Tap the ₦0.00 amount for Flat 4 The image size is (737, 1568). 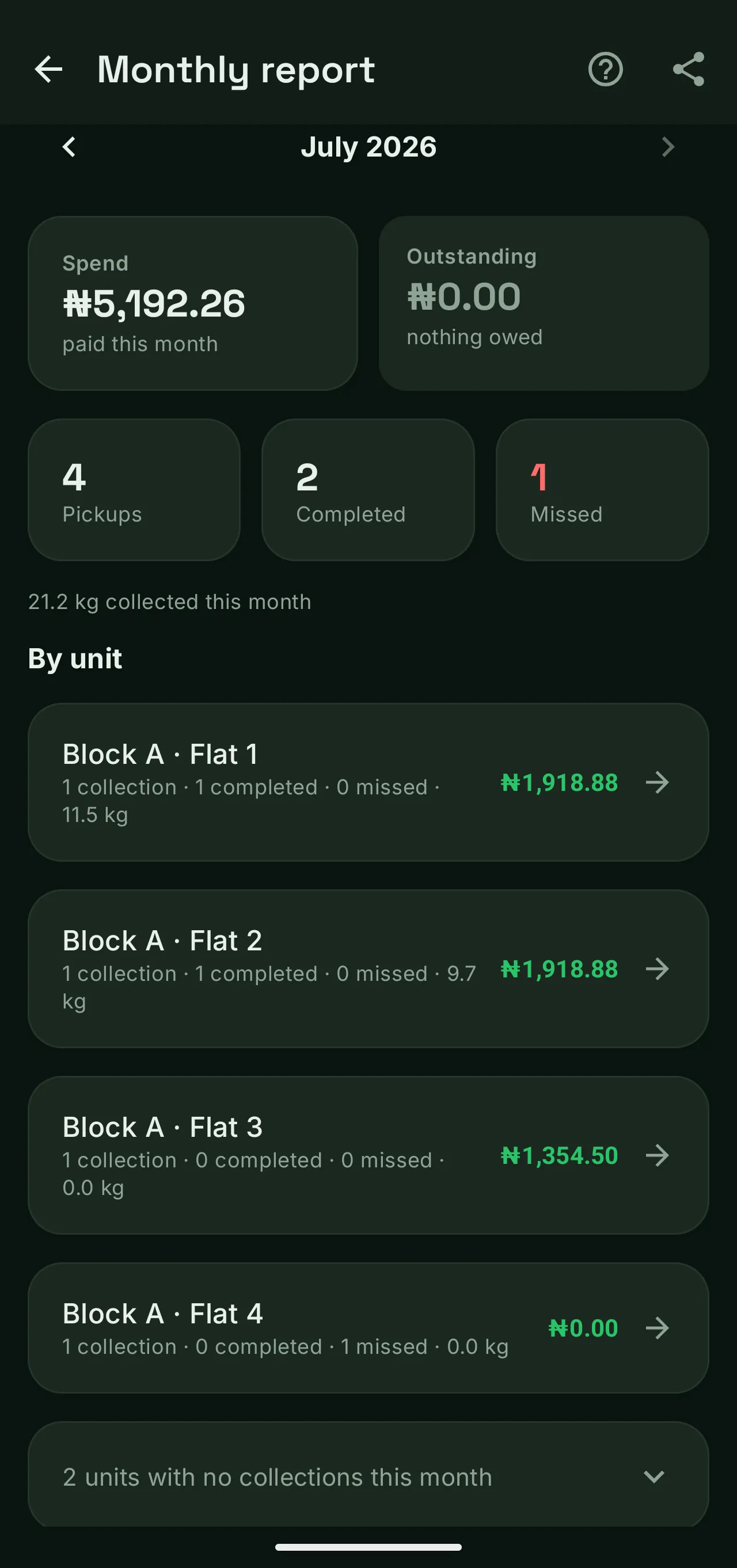click(583, 1327)
